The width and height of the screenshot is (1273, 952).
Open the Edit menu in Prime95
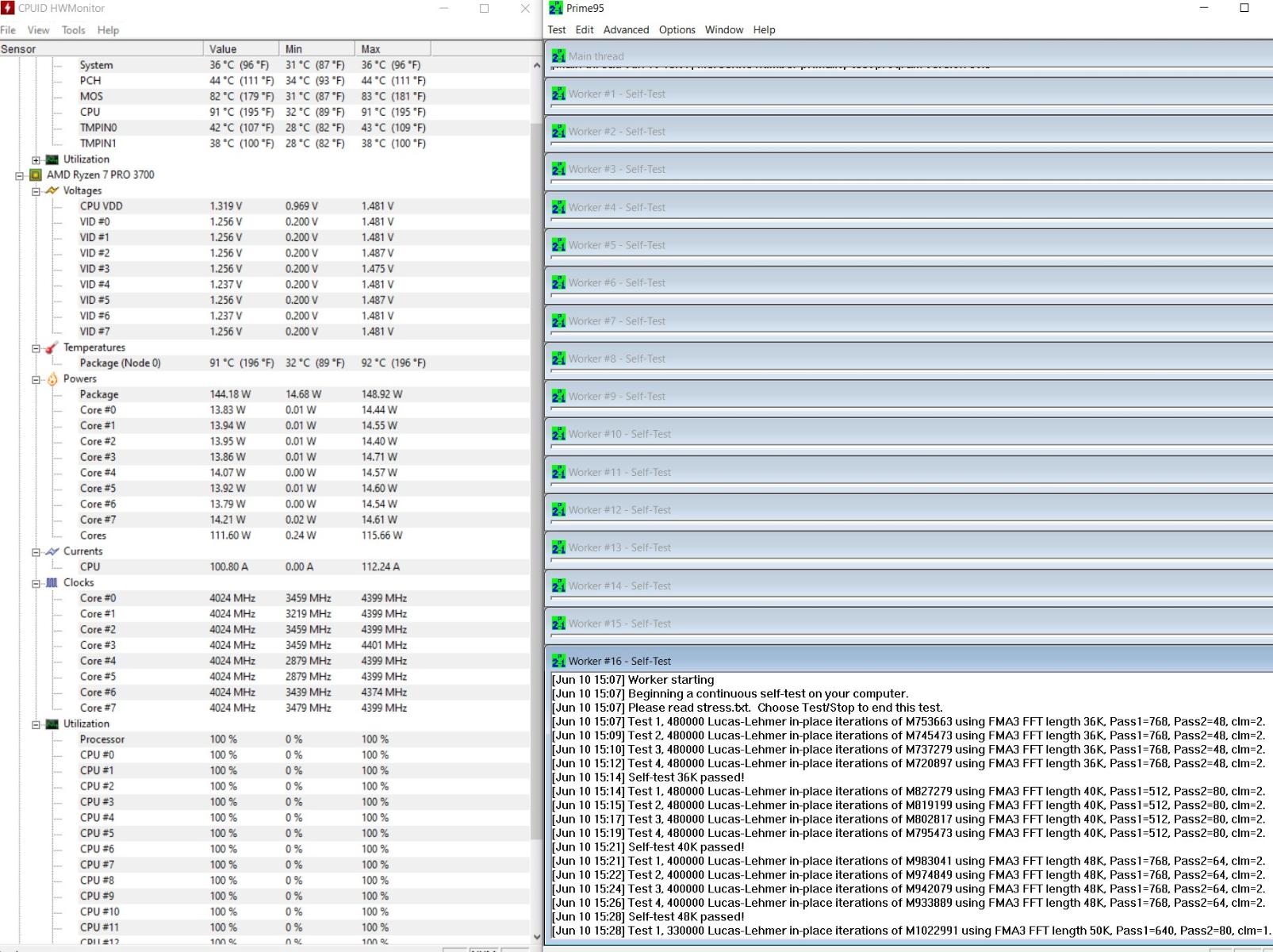coord(585,30)
